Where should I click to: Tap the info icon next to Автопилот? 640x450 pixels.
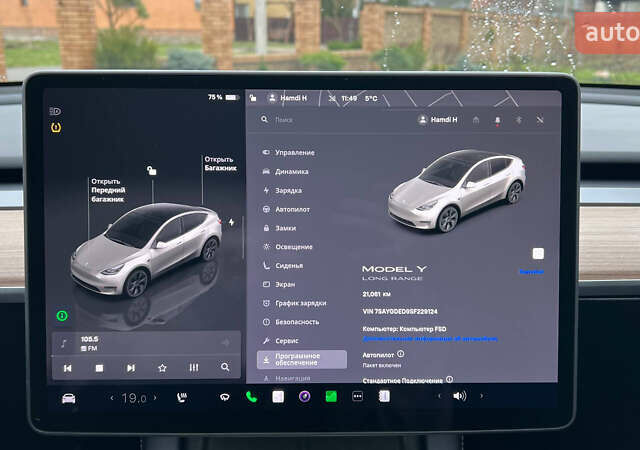pos(401,354)
